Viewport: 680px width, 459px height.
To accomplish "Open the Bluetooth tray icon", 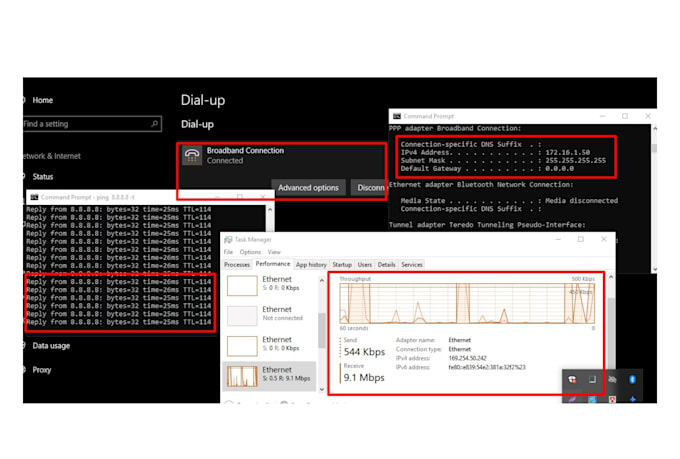I will 632,380.
